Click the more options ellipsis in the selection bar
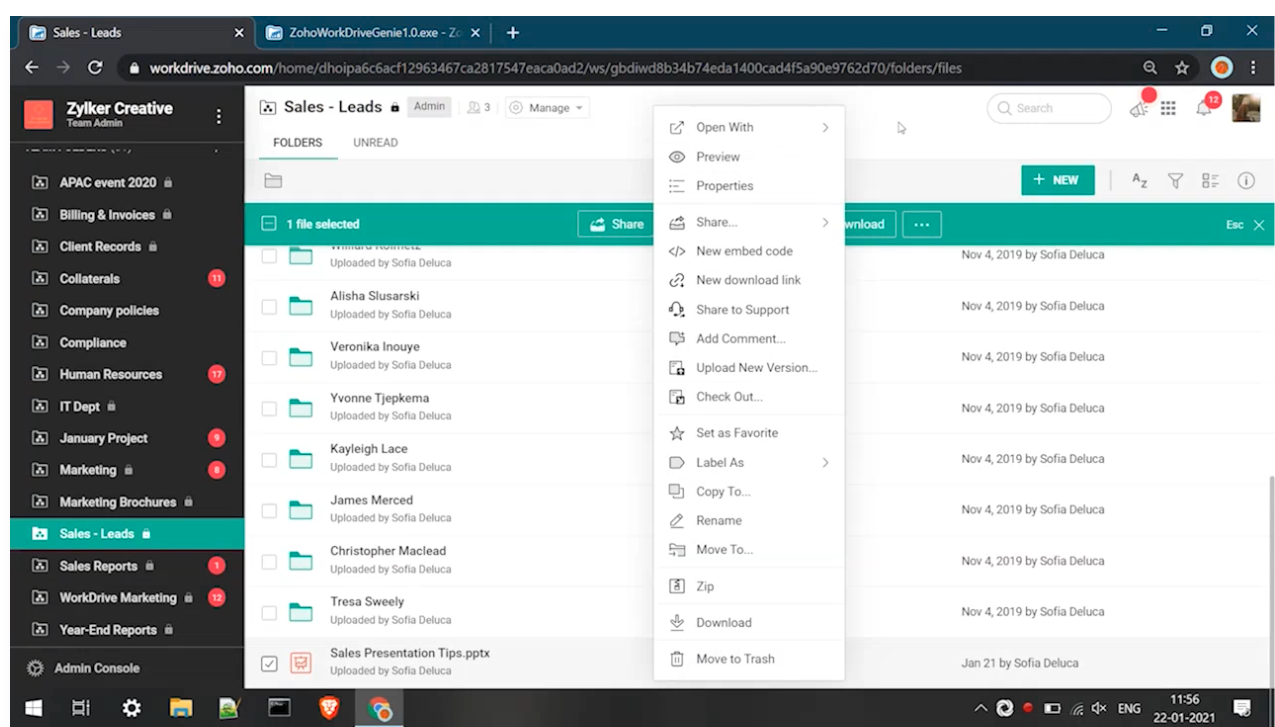The height and width of the screenshot is (727, 1275). (920, 224)
